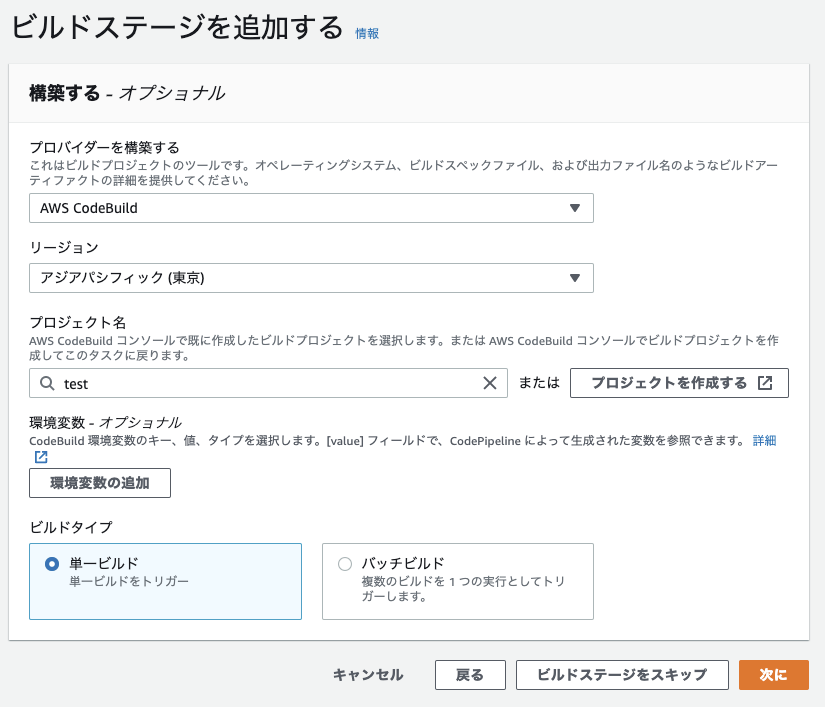Proceed with the orange 次に button
Image resolution: width=825 pixels, height=707 pixels.
point(773,675)
